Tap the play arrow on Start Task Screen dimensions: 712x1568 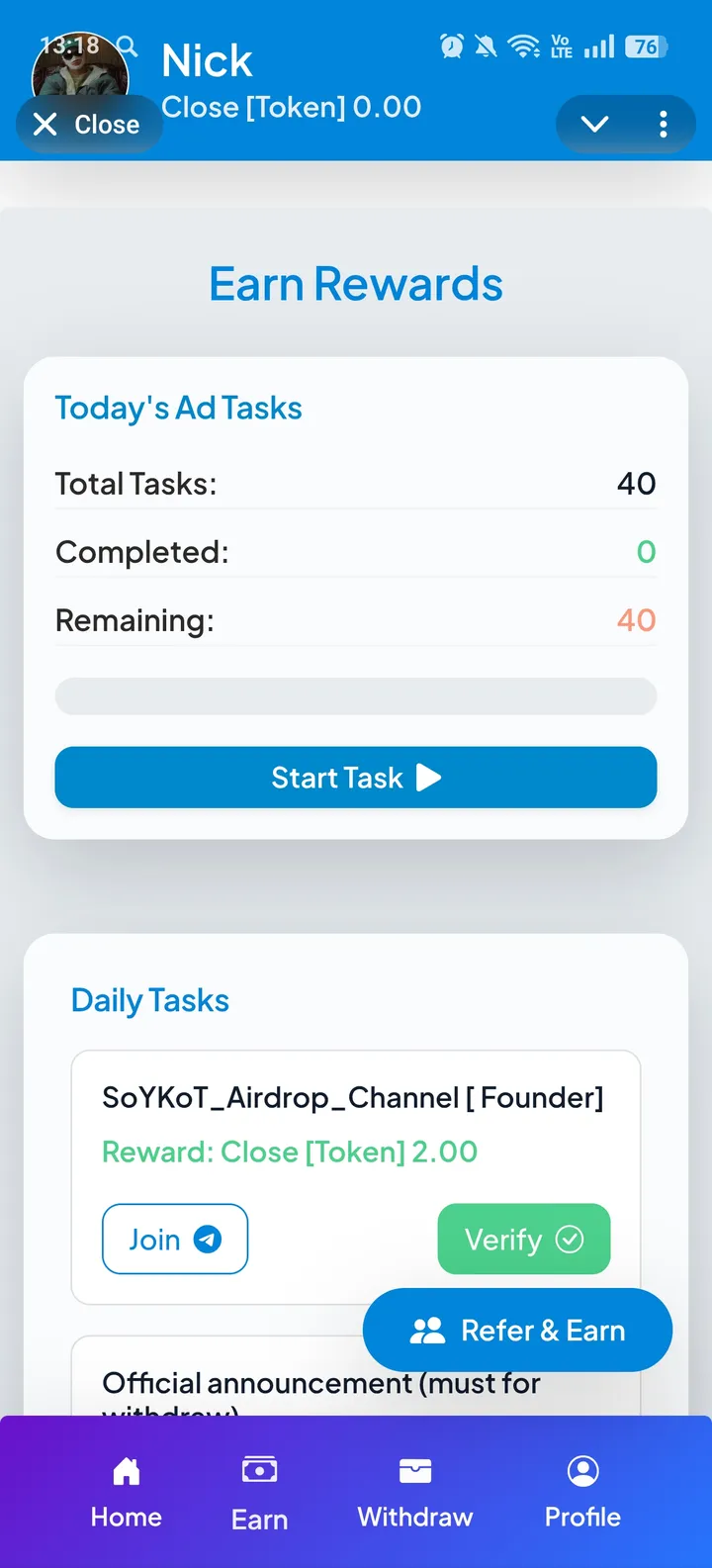click(x=428, y=778)
